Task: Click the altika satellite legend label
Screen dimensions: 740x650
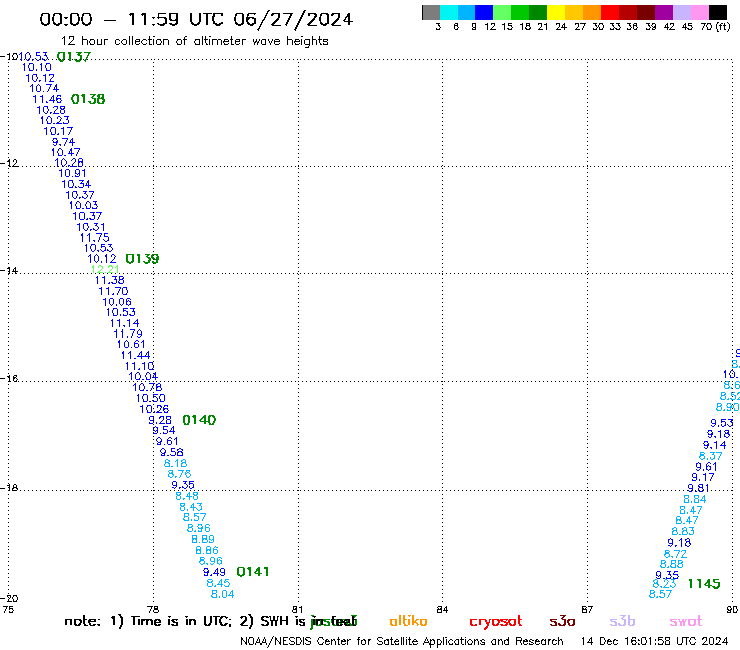Action: tap(408, 621)
